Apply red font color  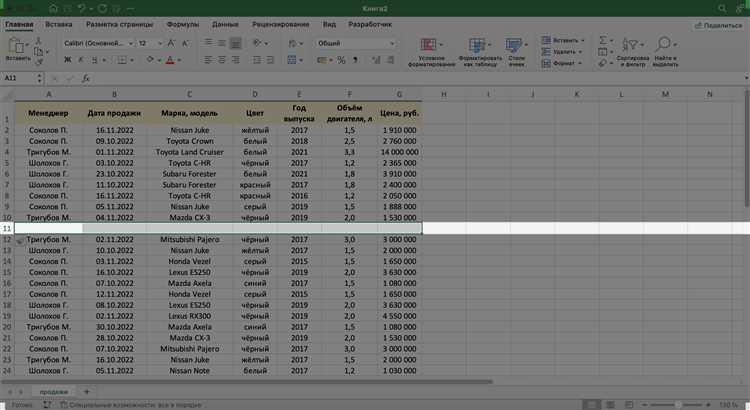pos(170,60)
